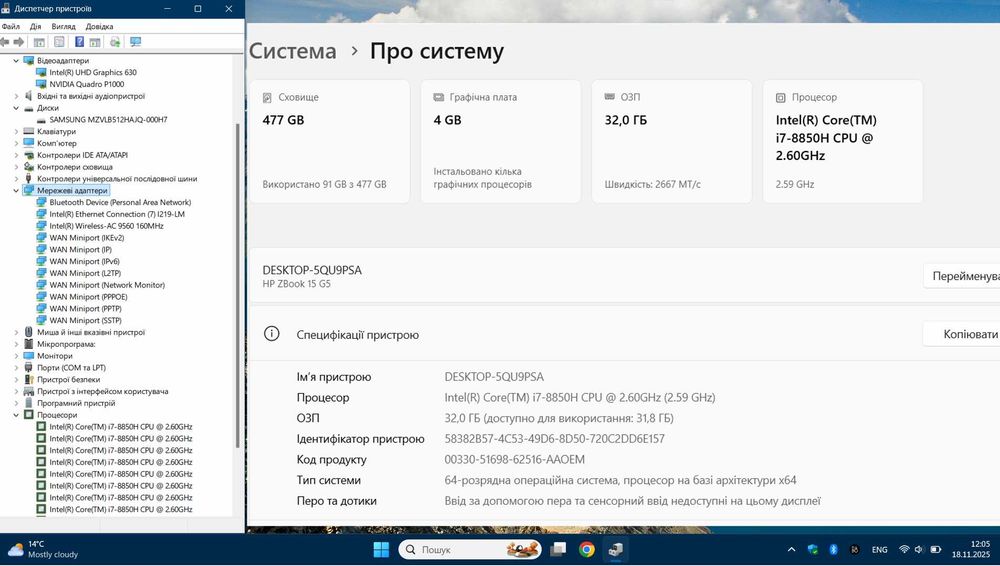Click the Back arrow in Device Manager toolbar

coord(5,42)
